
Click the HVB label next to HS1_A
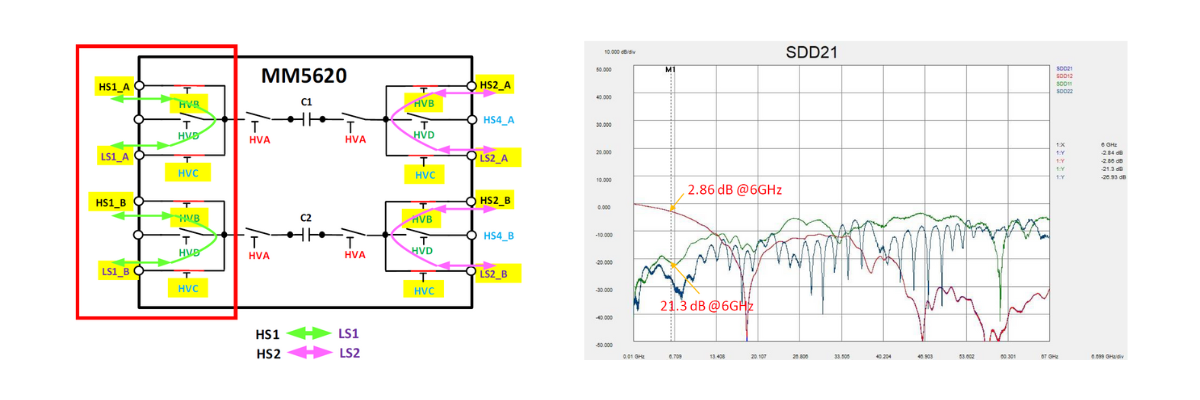coord(190,103)
